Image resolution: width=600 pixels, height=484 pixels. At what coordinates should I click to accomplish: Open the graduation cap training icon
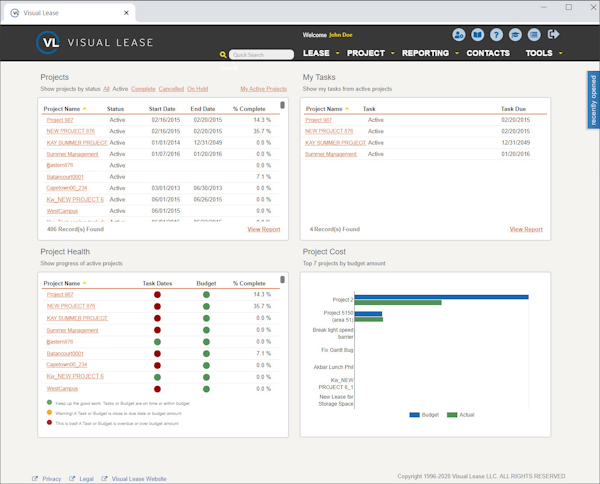[x=515, y=35]
